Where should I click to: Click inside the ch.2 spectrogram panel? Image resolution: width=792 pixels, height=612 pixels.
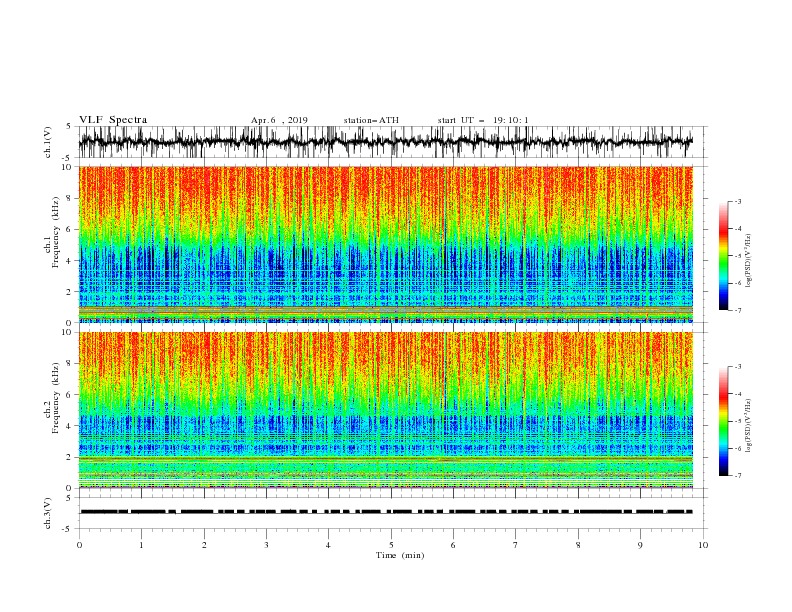tap(385, 410)
